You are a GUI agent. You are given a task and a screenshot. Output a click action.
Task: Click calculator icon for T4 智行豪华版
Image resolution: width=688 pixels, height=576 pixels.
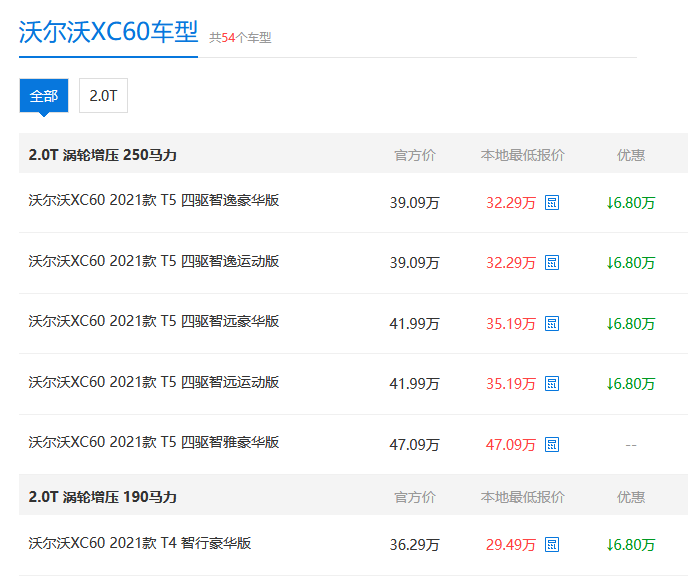552,545
